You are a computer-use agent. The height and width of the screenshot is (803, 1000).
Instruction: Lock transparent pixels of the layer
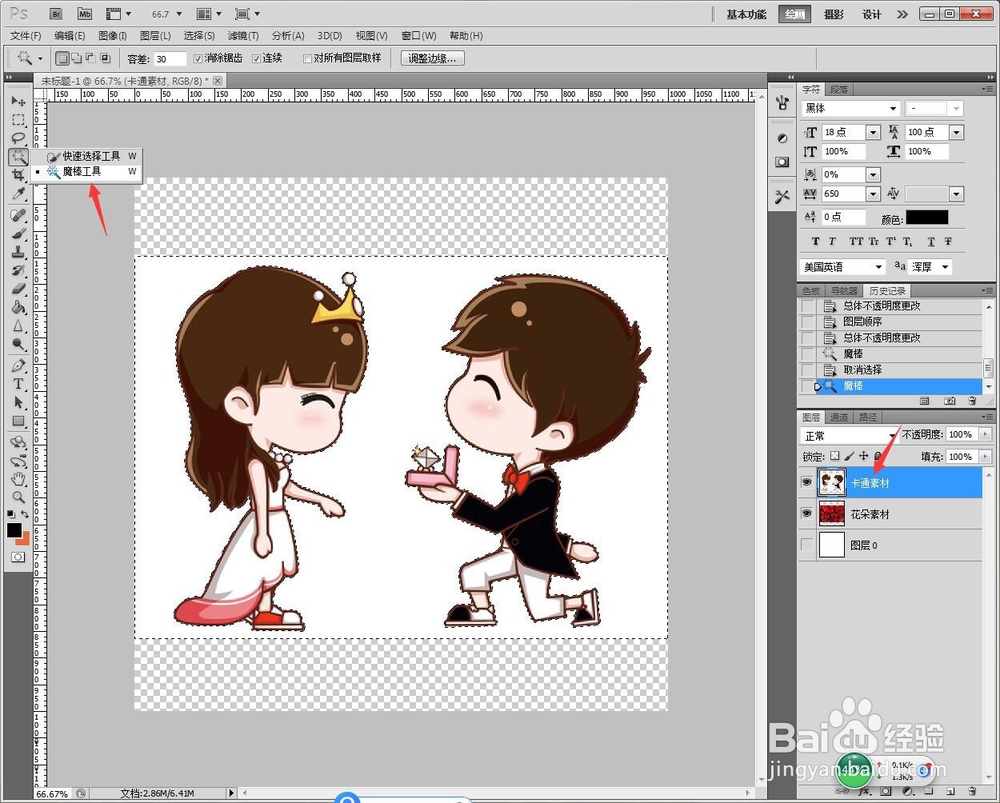835,456
